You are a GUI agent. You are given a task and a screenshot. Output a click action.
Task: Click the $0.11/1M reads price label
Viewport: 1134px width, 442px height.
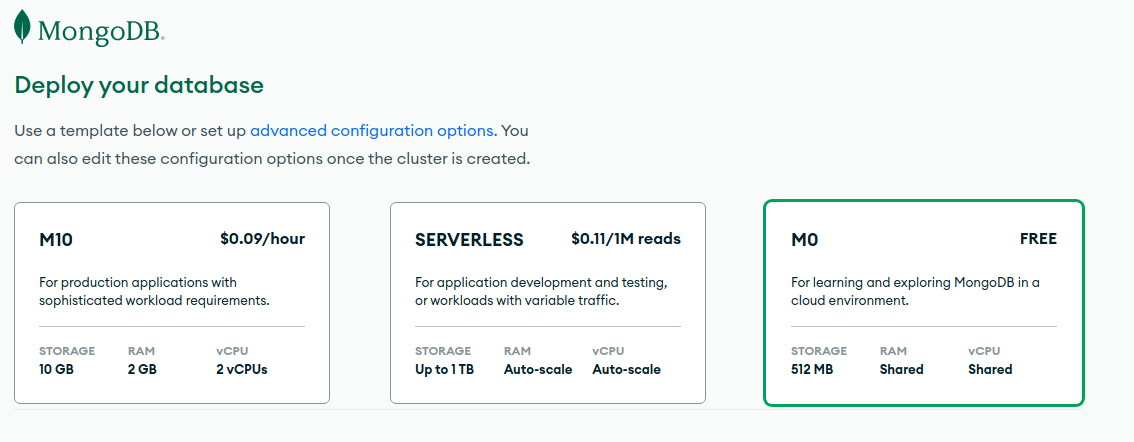[625, 239]
